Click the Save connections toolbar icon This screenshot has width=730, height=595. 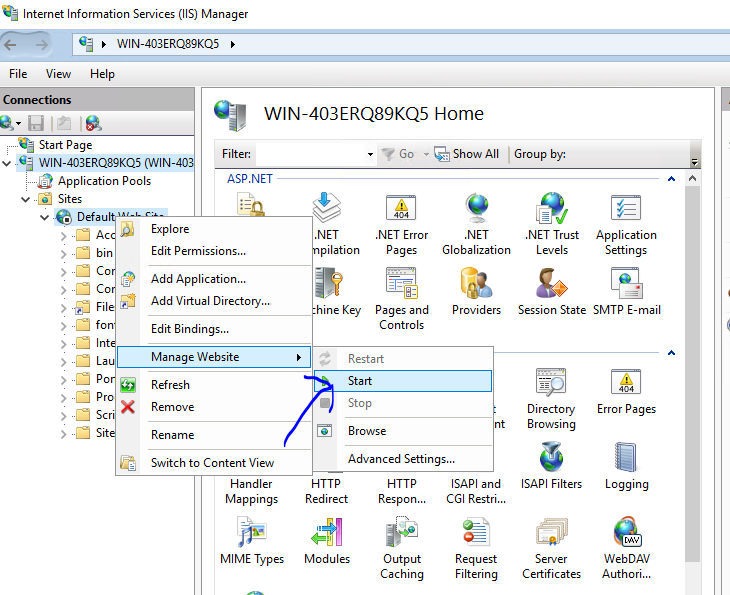(36, 123)
